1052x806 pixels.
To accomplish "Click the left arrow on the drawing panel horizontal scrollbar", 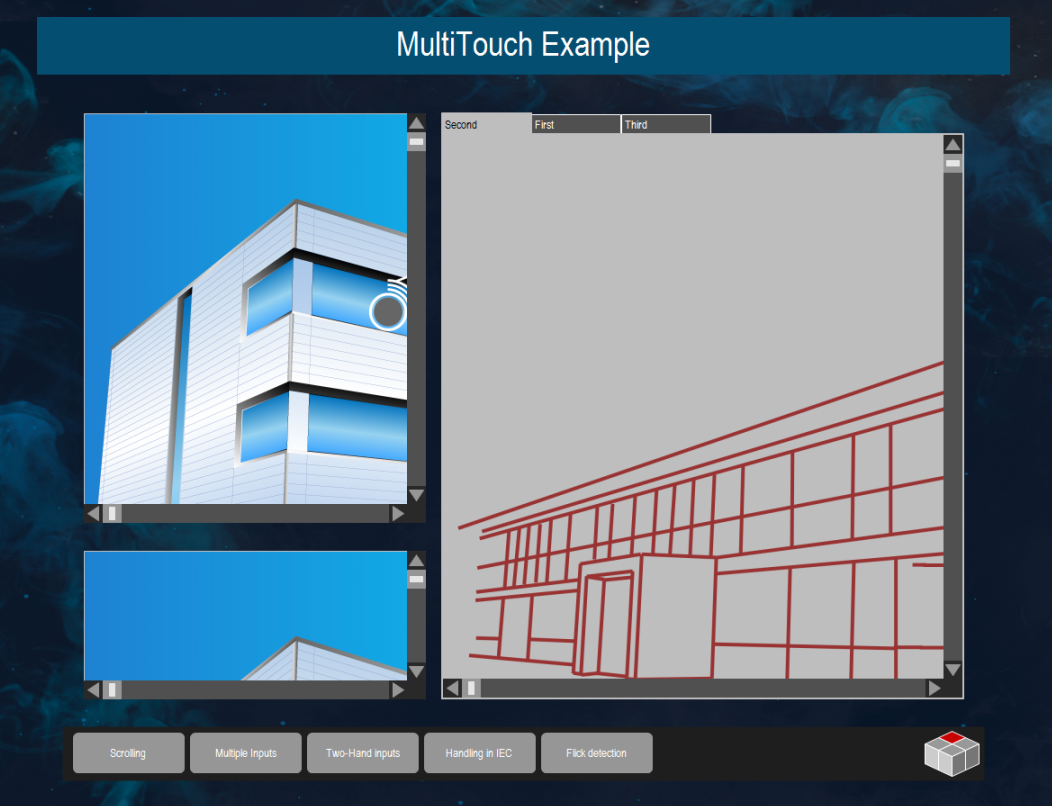I will (x=451, y=687).
